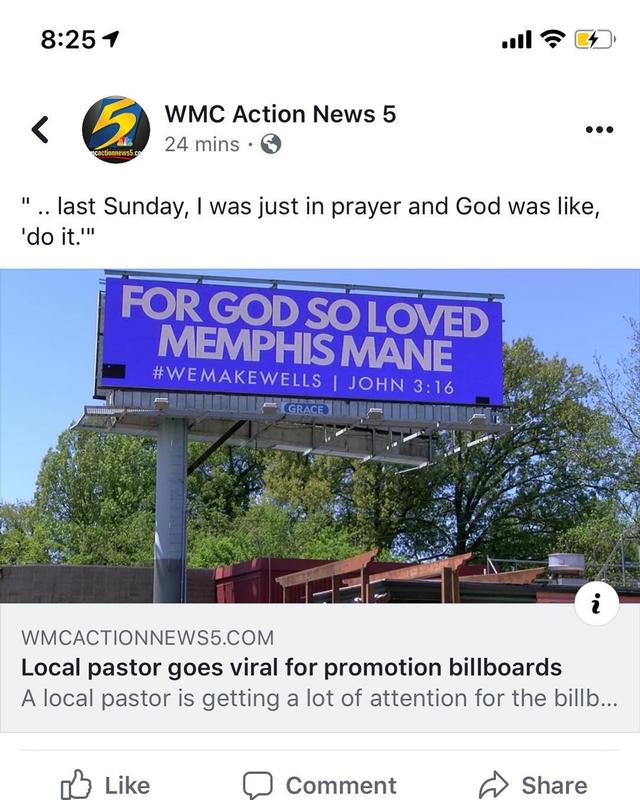The height and width of the screenshot is (800, 640).
Task: Tap the info icon on the link preview
Action: [x=597, y=603]
